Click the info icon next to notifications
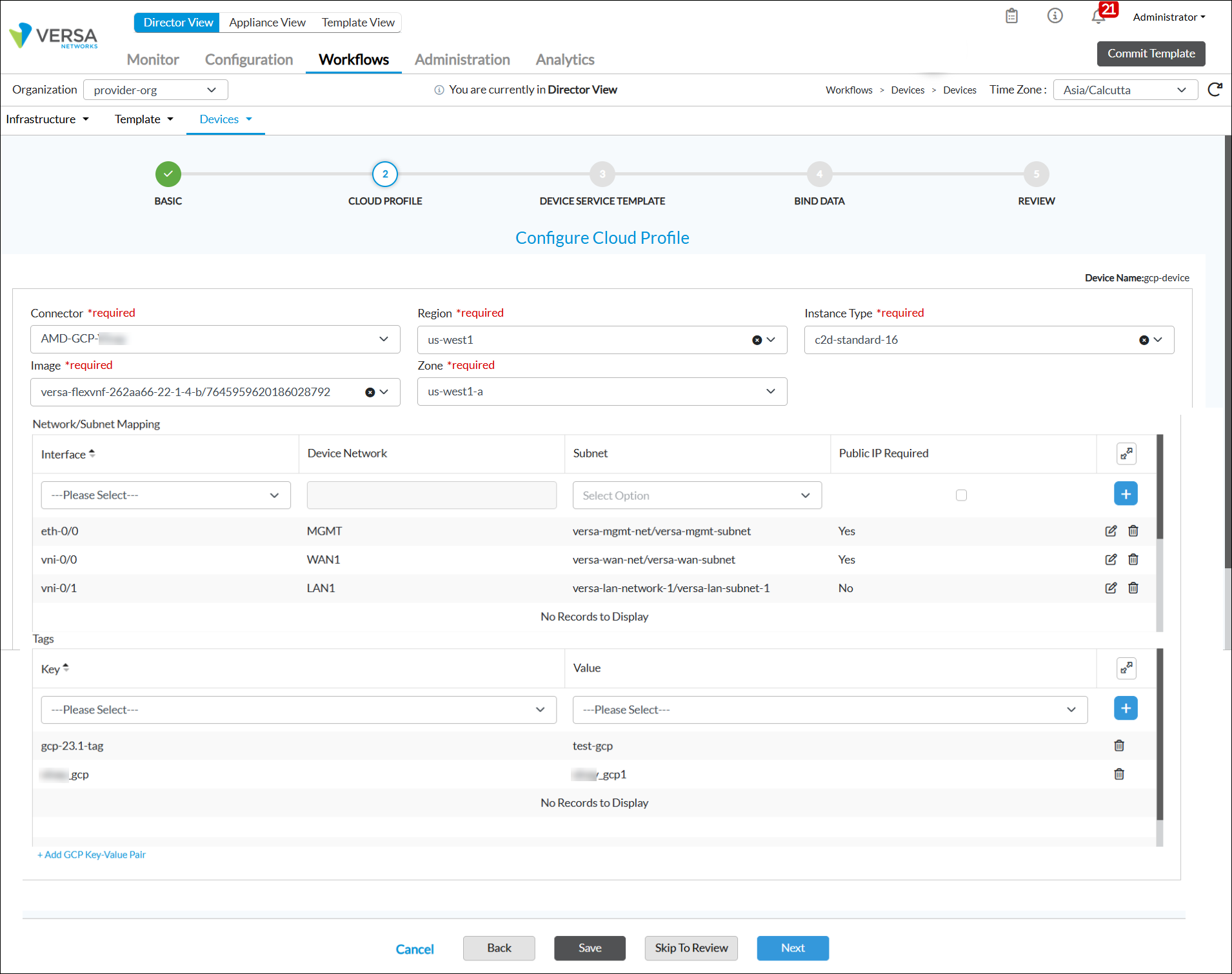The height and width of the screenshot is (974, 1232). tap(1055, 16)
